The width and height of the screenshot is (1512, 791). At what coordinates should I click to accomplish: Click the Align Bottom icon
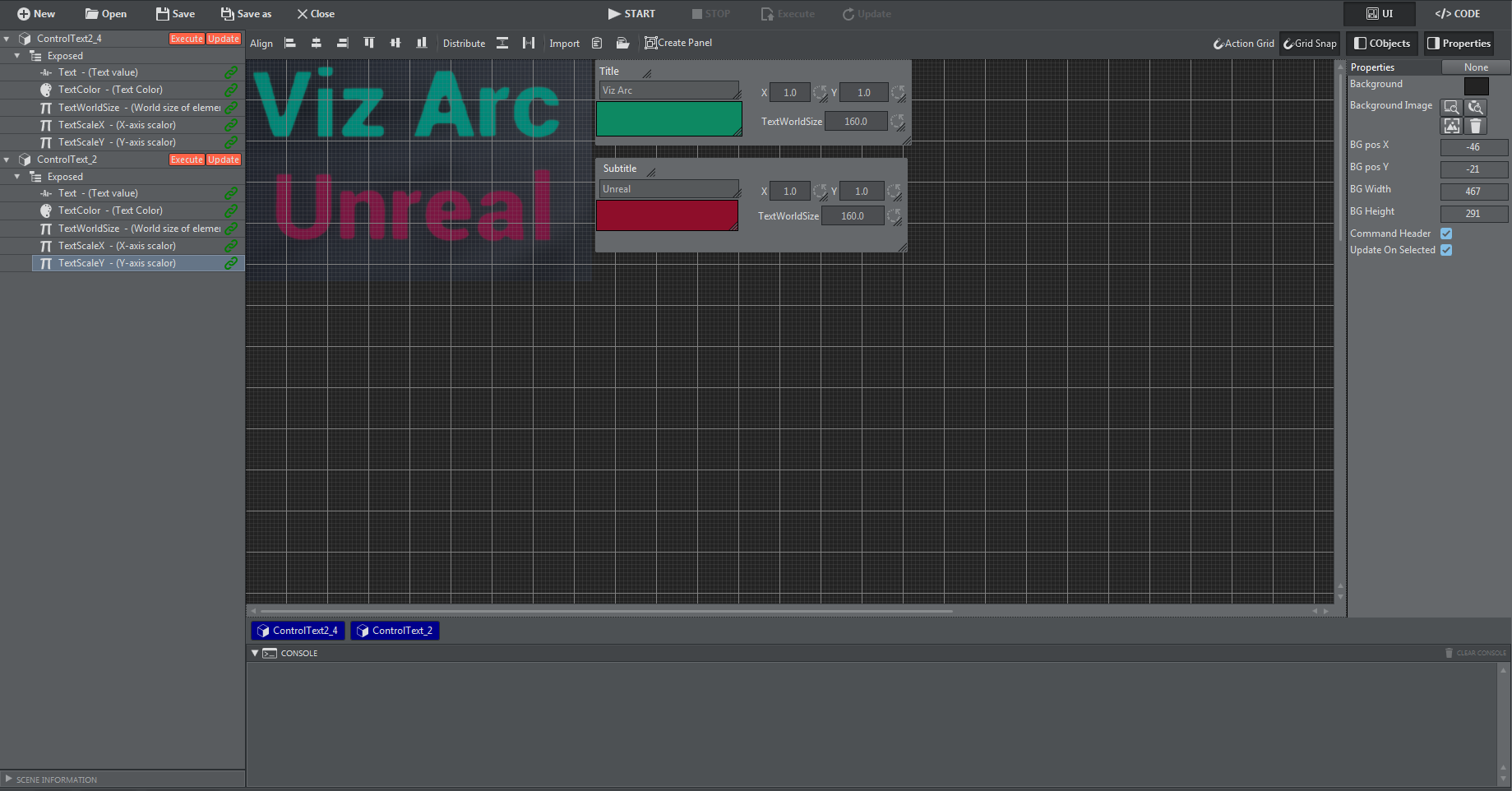point(422,43)
